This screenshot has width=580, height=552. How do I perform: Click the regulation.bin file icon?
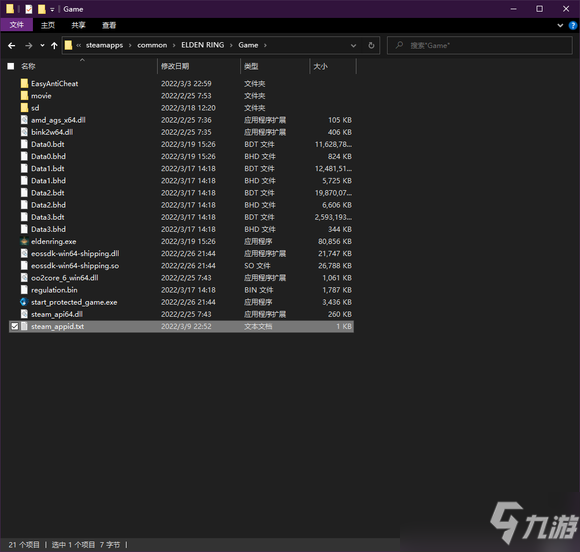24,290
